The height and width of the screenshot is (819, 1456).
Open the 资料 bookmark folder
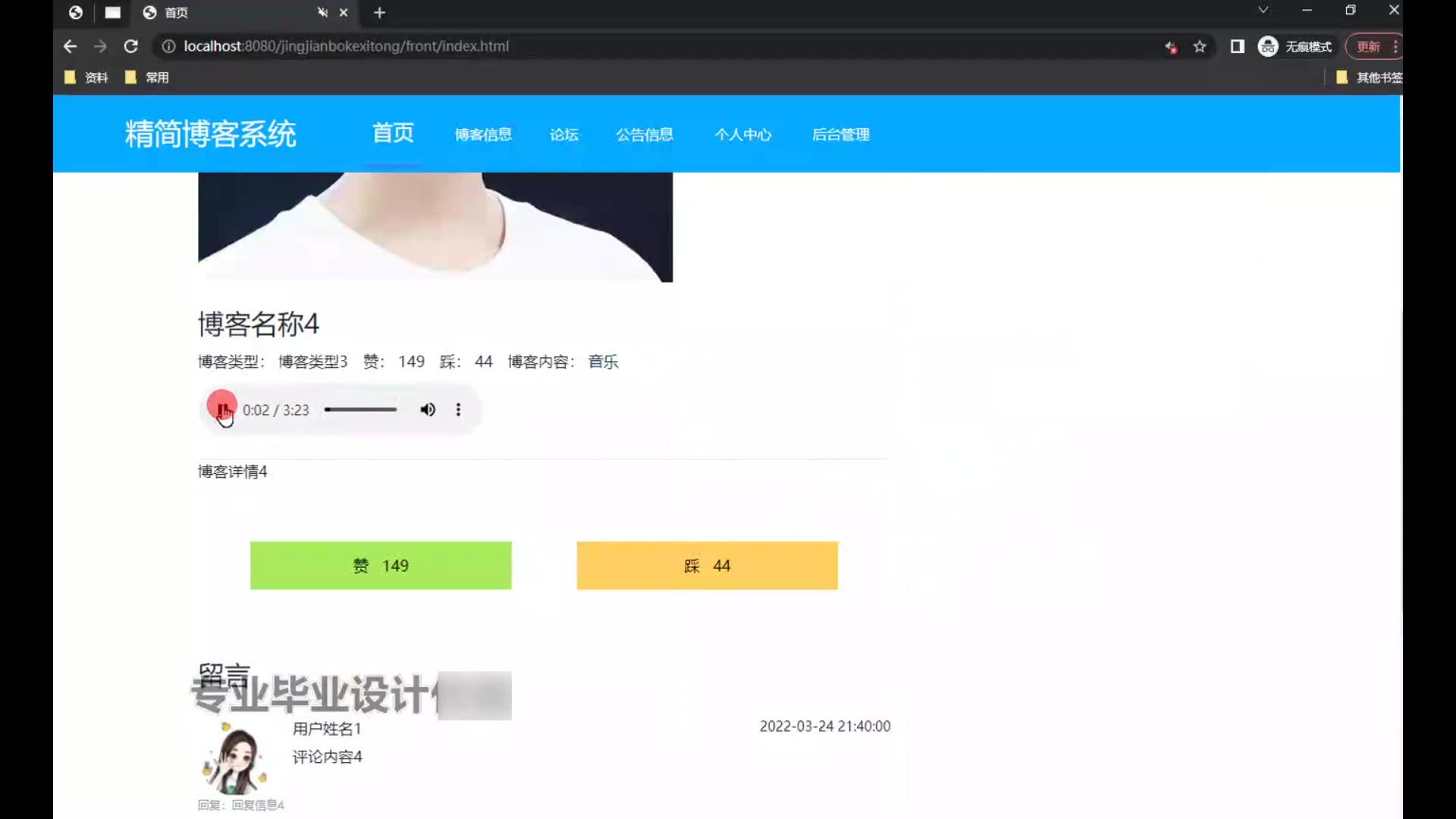pos(87,77)
